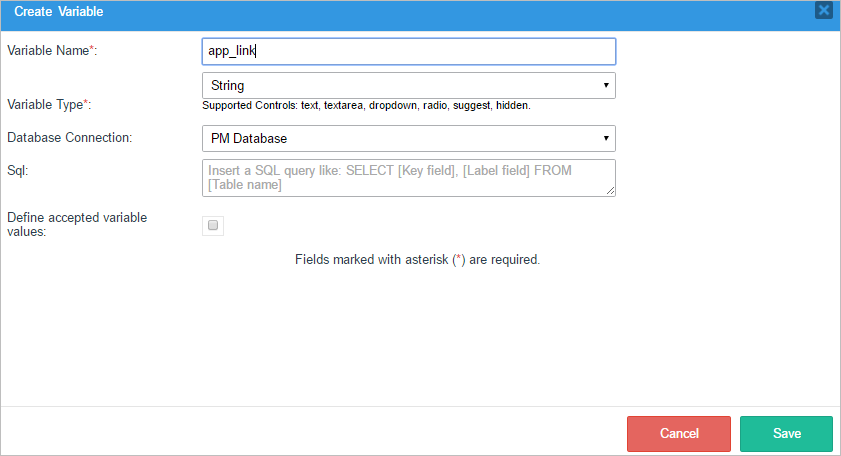Click the Database Connection label

69,137
